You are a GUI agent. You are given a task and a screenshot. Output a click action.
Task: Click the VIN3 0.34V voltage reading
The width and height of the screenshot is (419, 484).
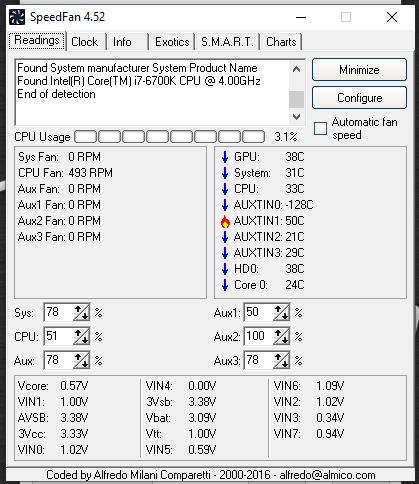tap(309, 418)
